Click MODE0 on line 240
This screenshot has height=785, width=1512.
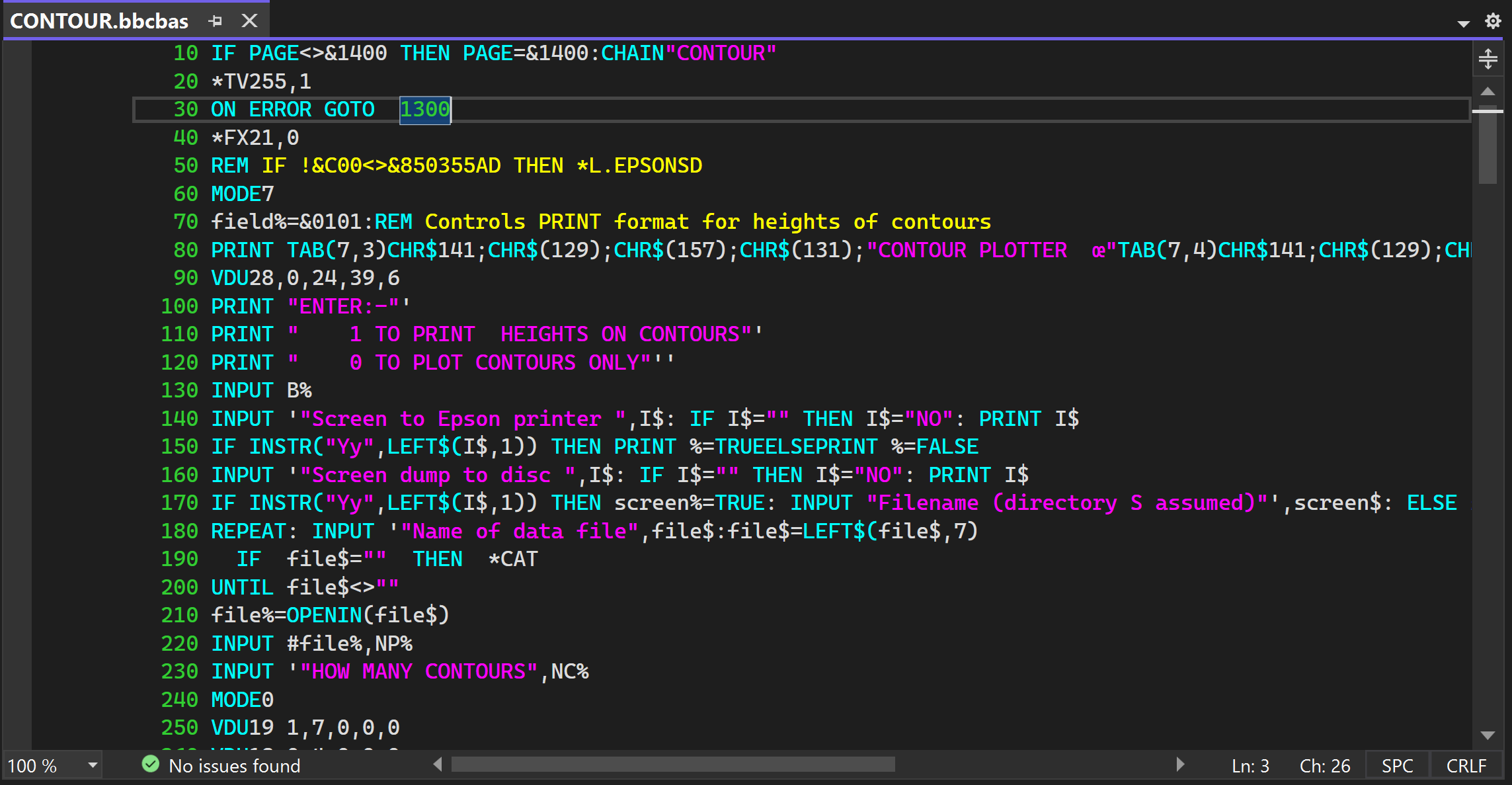tap(243, 700)
